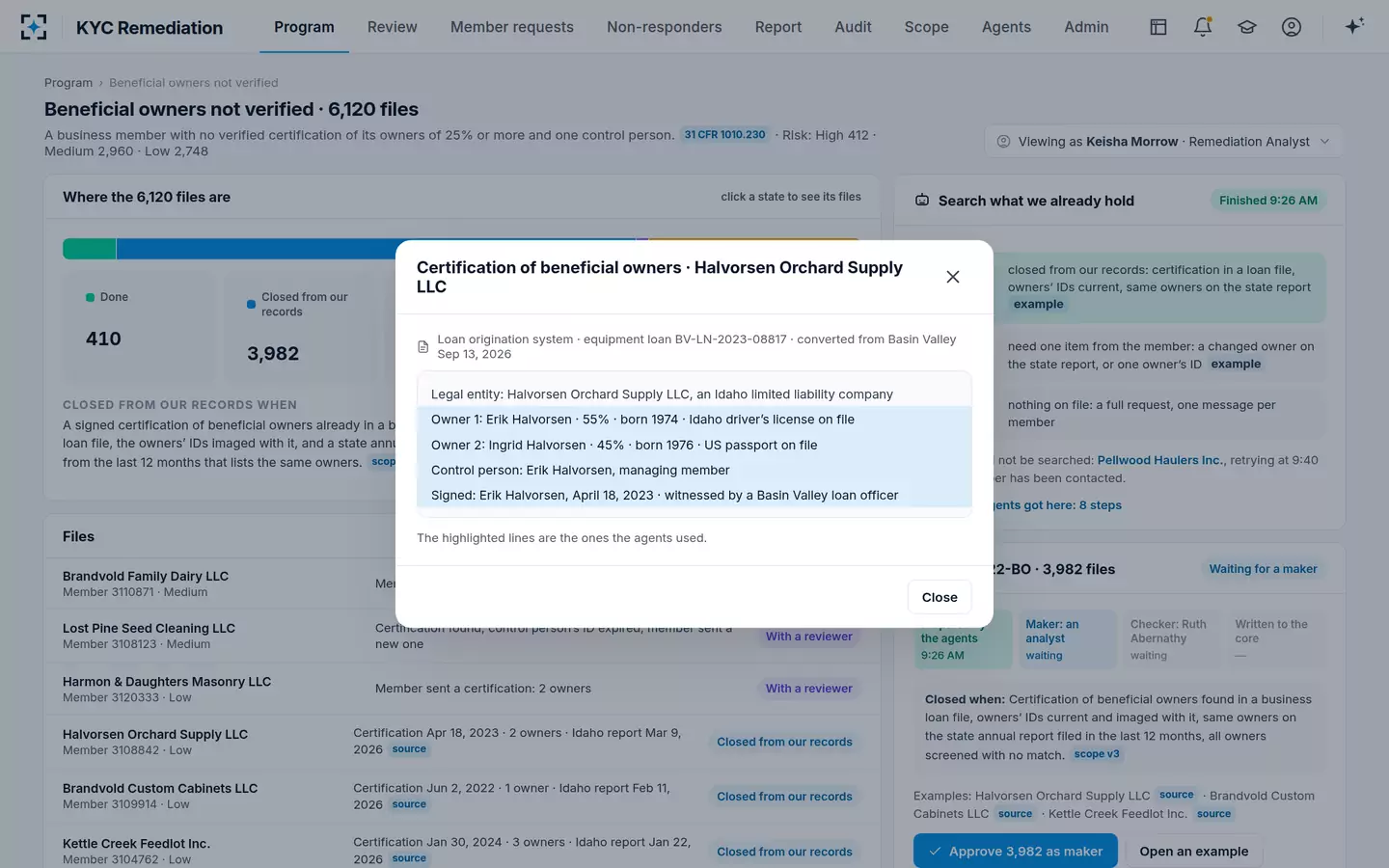This screenshot has width=1389, height=868.
Task: Click the KYC Remediation logo icon
Action: (x=34, y=27)
